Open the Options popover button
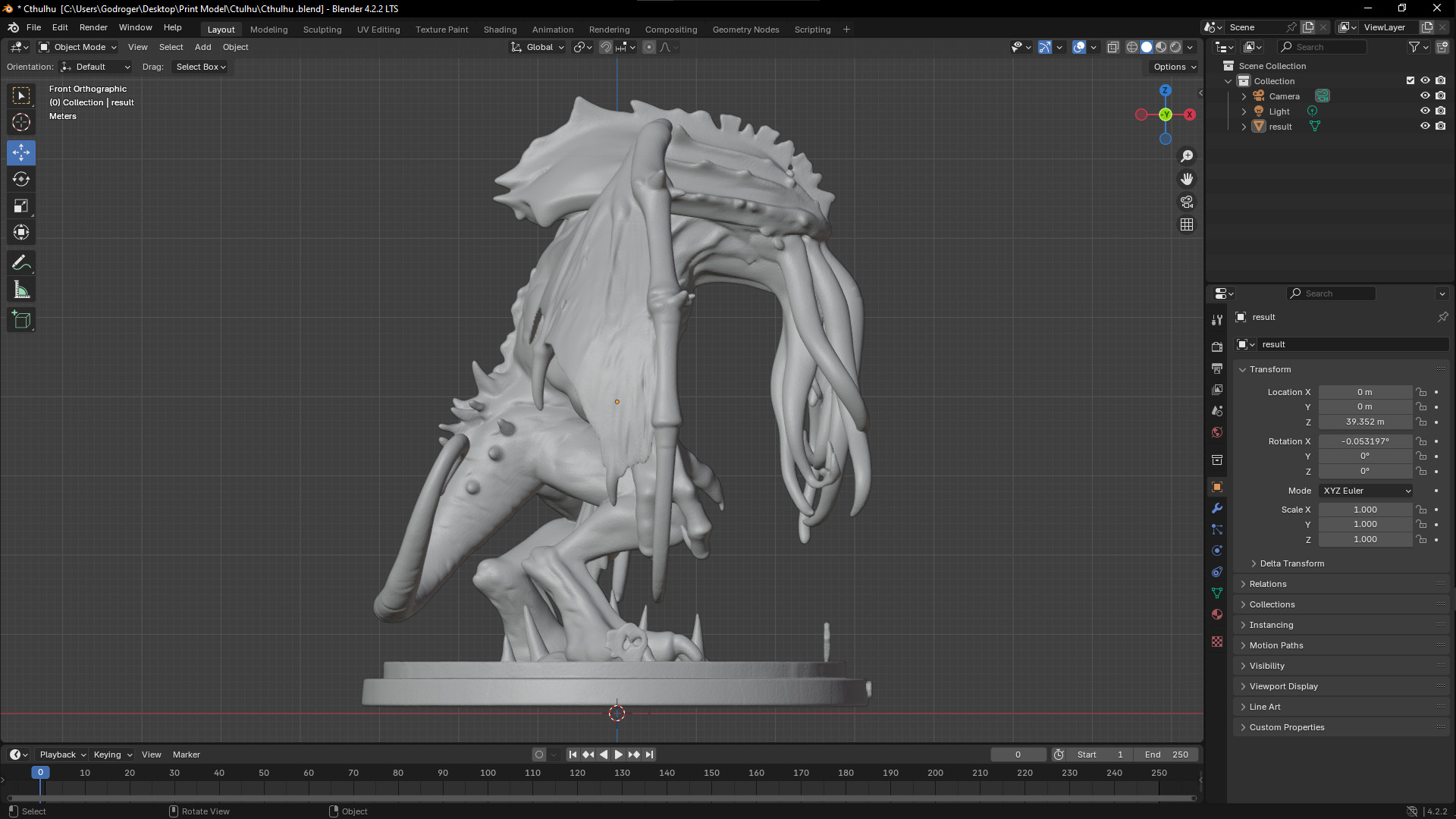Screen dimensions: 1456x819 coord(1175,67)
